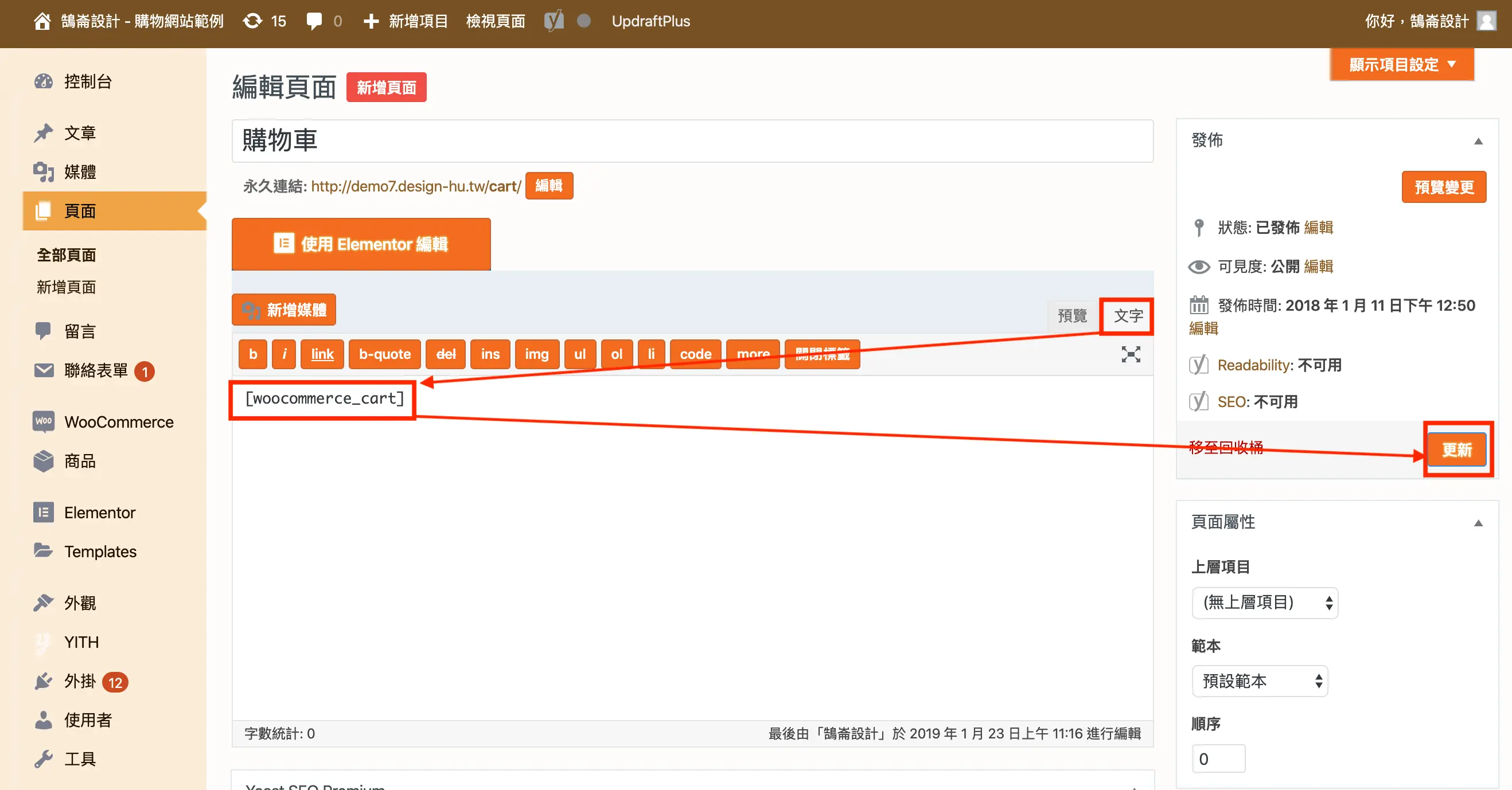Screen dimensions: 1512x790
Task: Collapse the 頁面屬性 page attributes panel
Action: (1478, 523)
